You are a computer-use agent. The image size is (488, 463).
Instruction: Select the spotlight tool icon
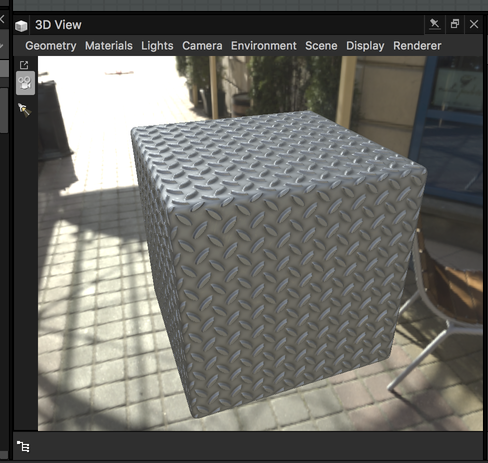pyautogui.click(x=24, y=110)
